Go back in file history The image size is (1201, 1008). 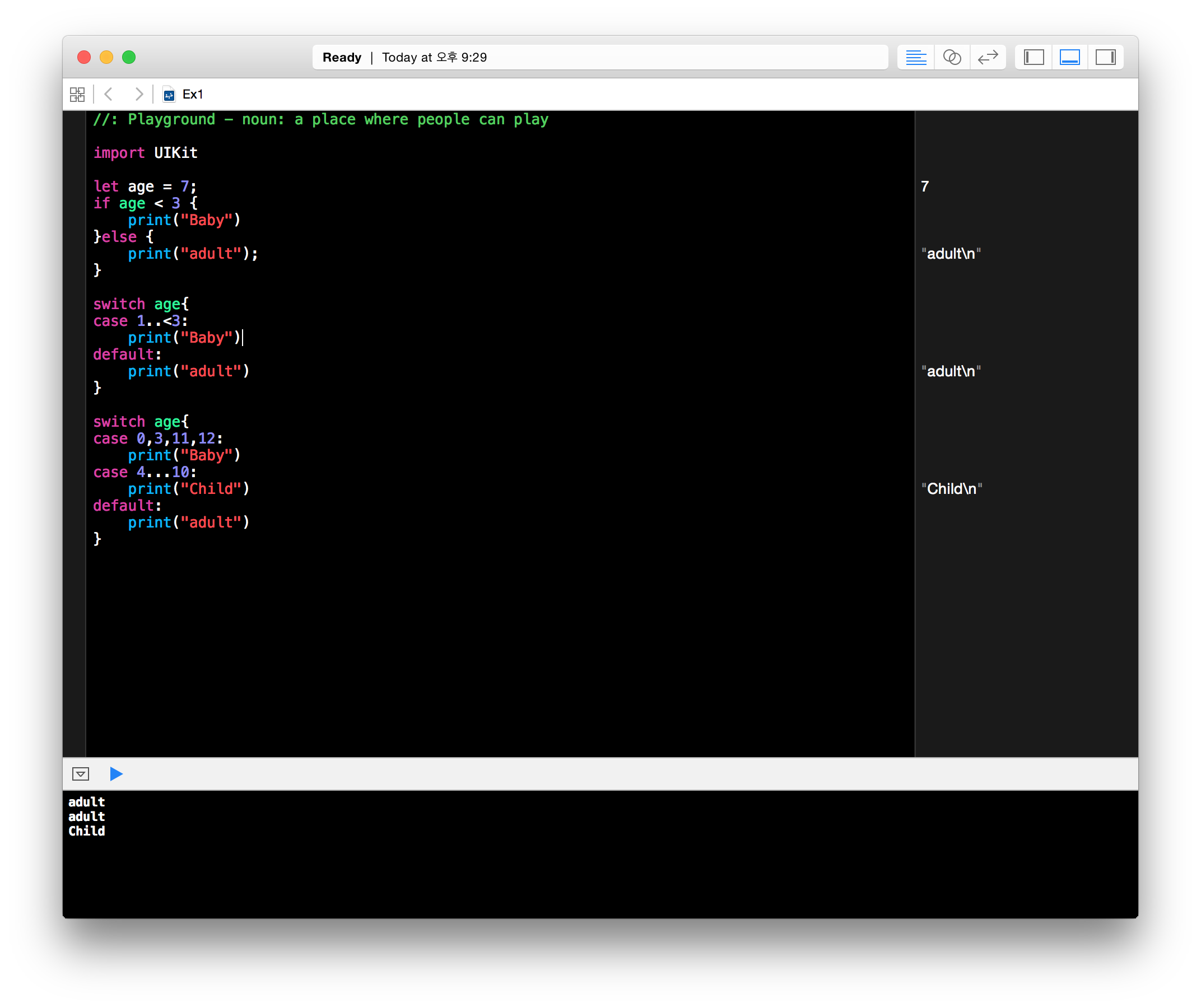pyautogui.click(x=109, y=94)
